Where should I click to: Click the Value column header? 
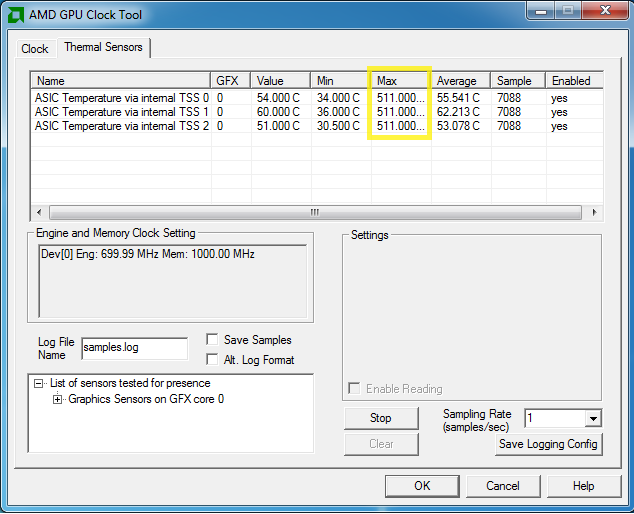pyautogui.click(x=281, y=80)
